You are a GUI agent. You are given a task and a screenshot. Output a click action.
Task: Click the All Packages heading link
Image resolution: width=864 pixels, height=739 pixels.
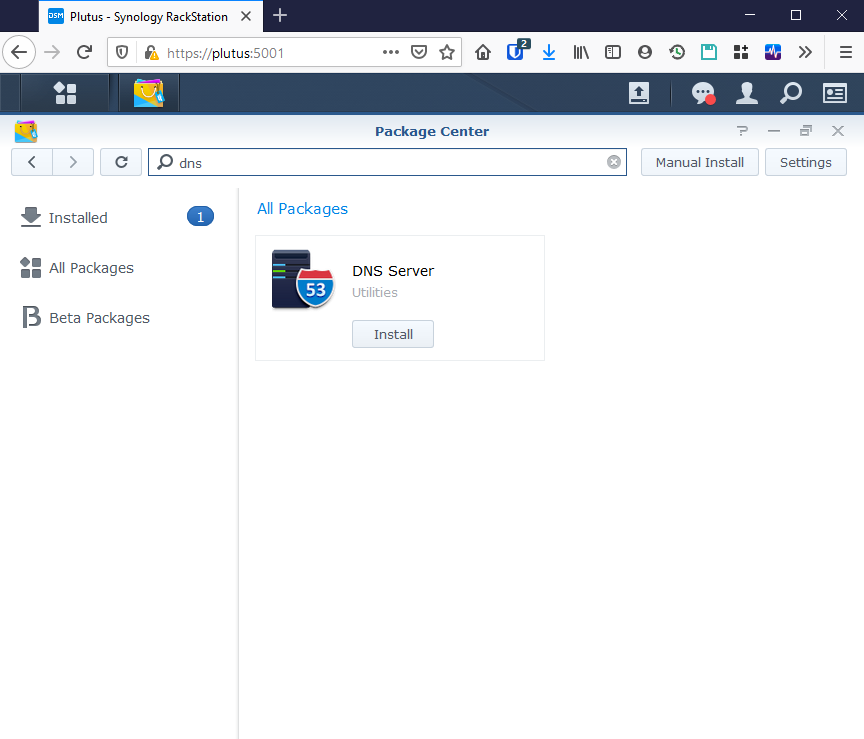click(303, 209)
